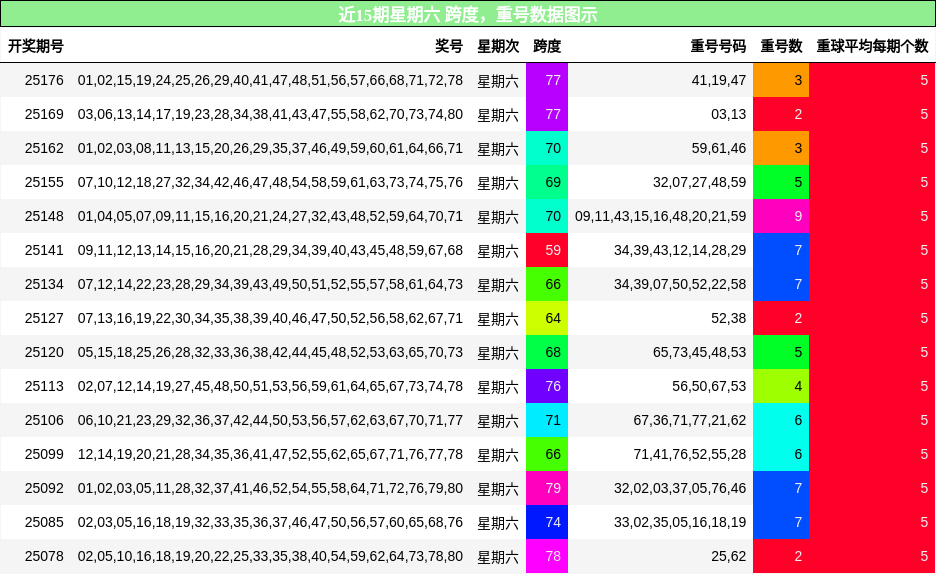Click the purple span cell 77 for 25176
This screenshot has height=574, width=936.
tap(547, 80)
